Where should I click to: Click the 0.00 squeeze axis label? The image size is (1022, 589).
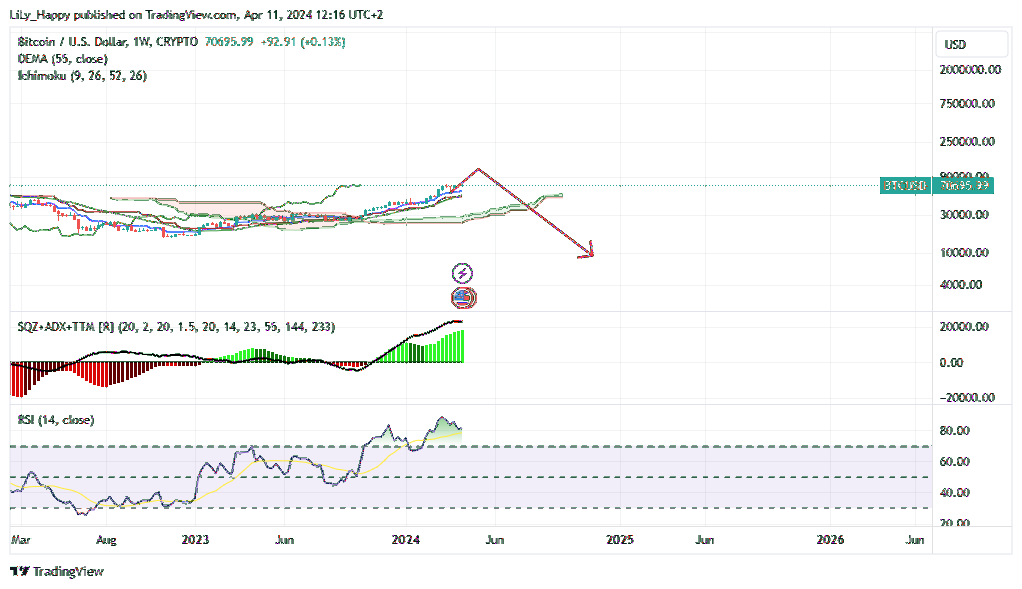click(x=952, y=362)
